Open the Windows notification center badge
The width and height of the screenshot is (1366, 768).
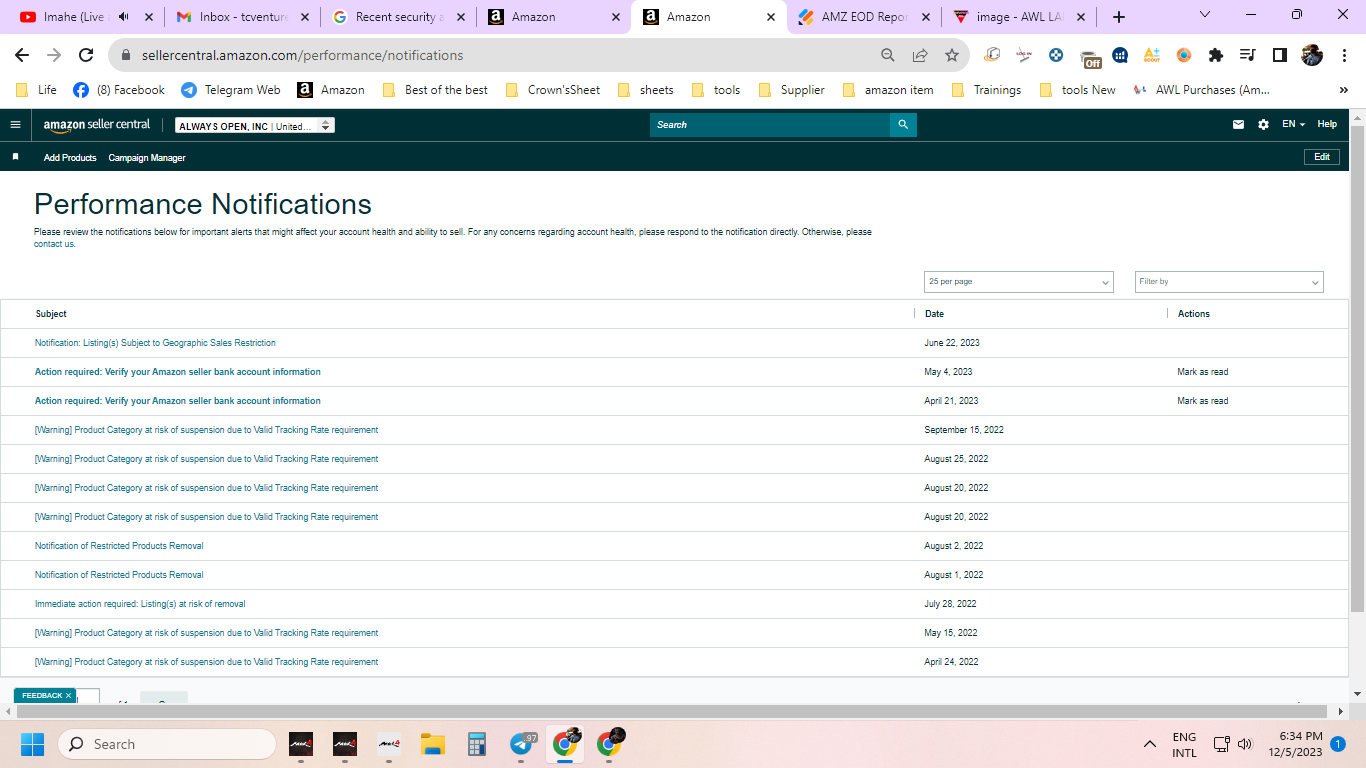(1338, 744)
